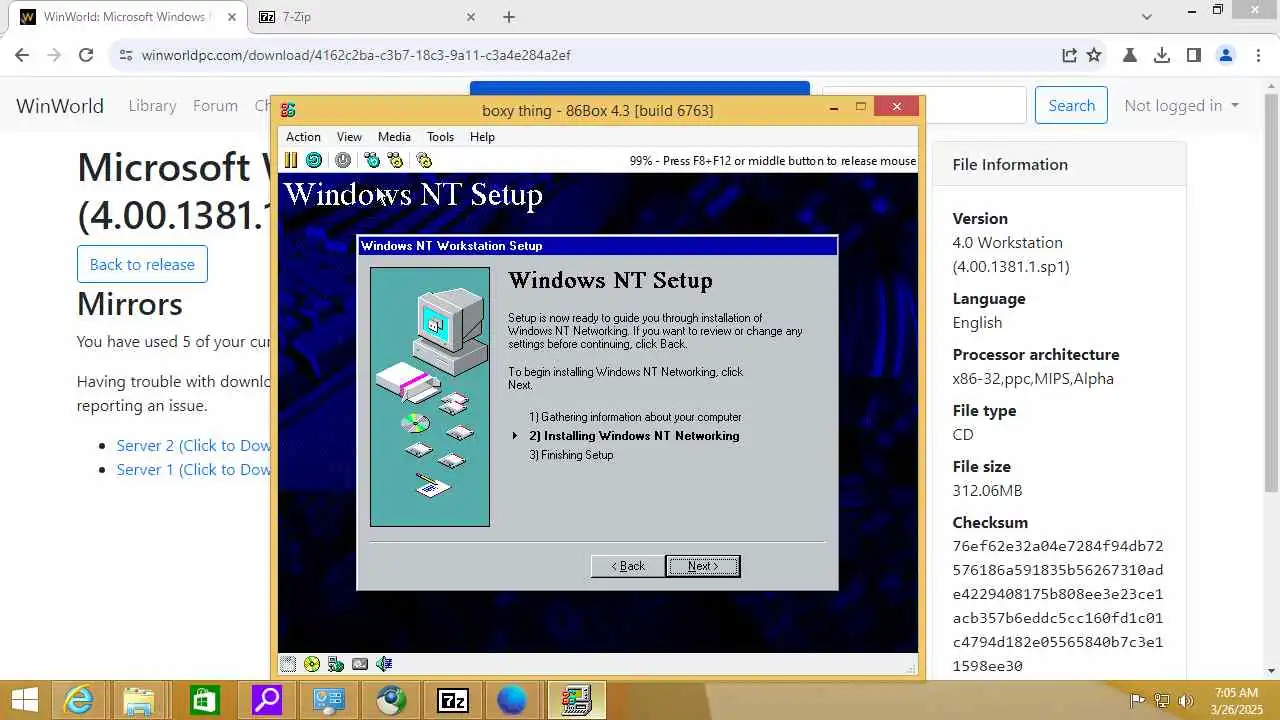Open the green Store app on taskbar
The height and width of the screenshot is (720, 1280).
point(203,700)
